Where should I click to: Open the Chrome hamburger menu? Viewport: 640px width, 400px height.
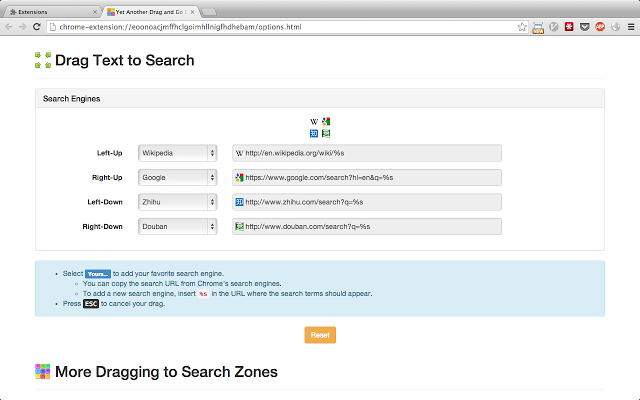[x=631, y=27]
